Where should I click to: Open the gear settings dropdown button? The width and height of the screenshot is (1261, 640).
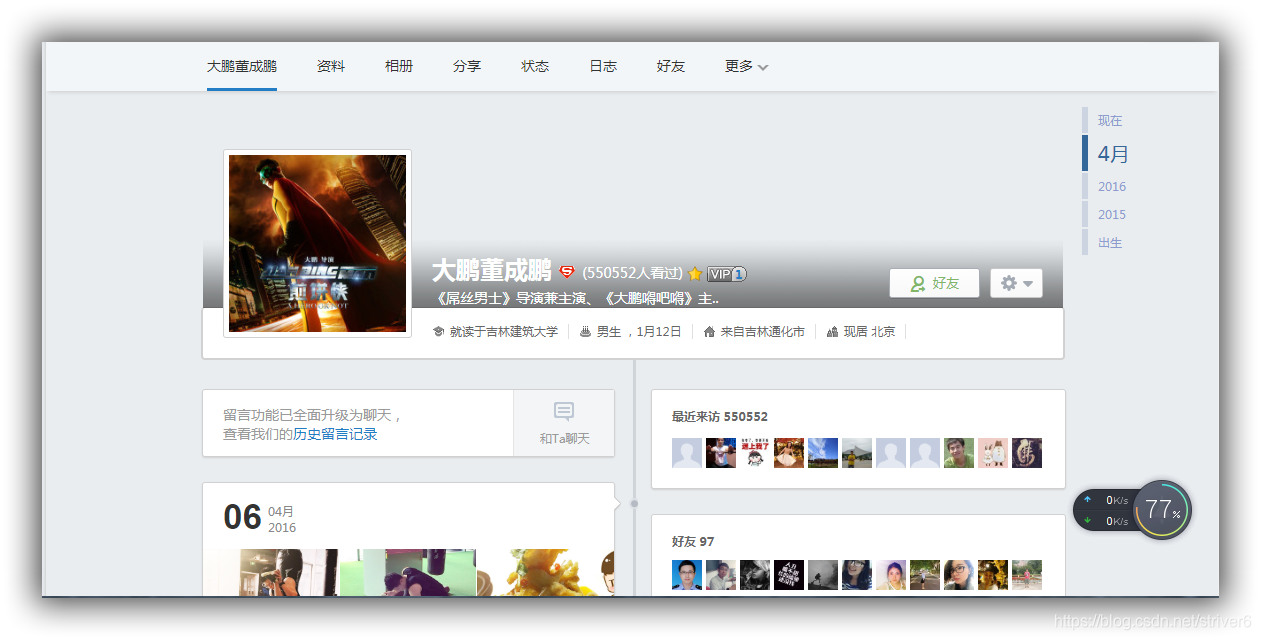pyautogui.click(x=1016, y=283)
